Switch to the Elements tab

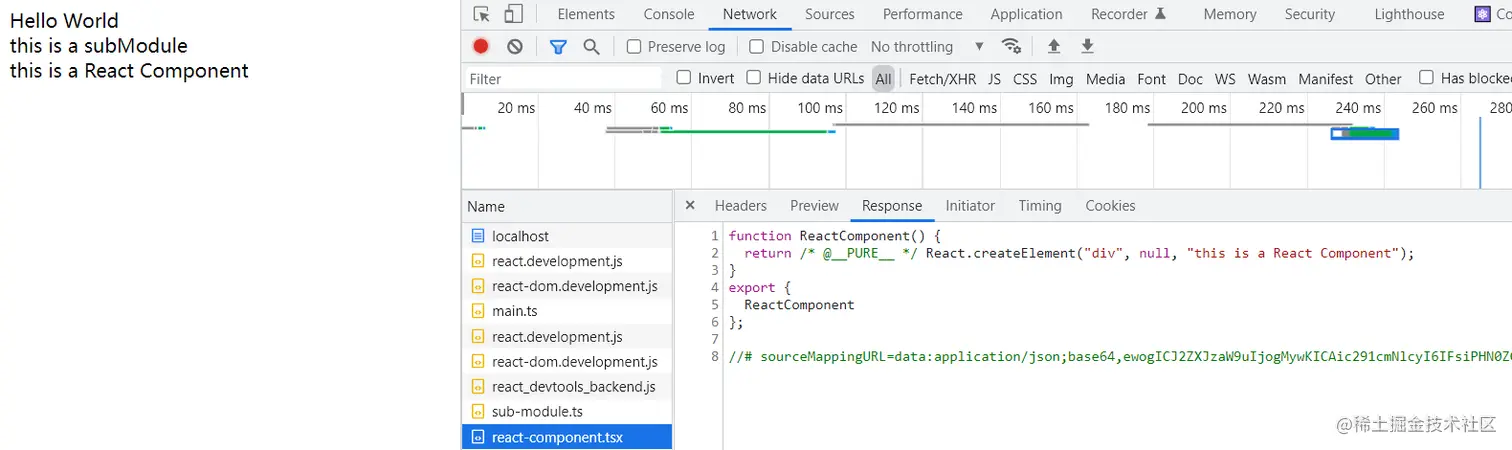tap(586, 14)
